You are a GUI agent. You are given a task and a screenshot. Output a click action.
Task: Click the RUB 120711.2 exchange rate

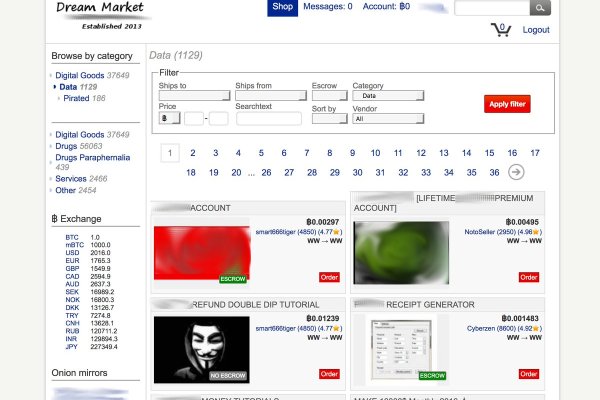tap(91, 331)
